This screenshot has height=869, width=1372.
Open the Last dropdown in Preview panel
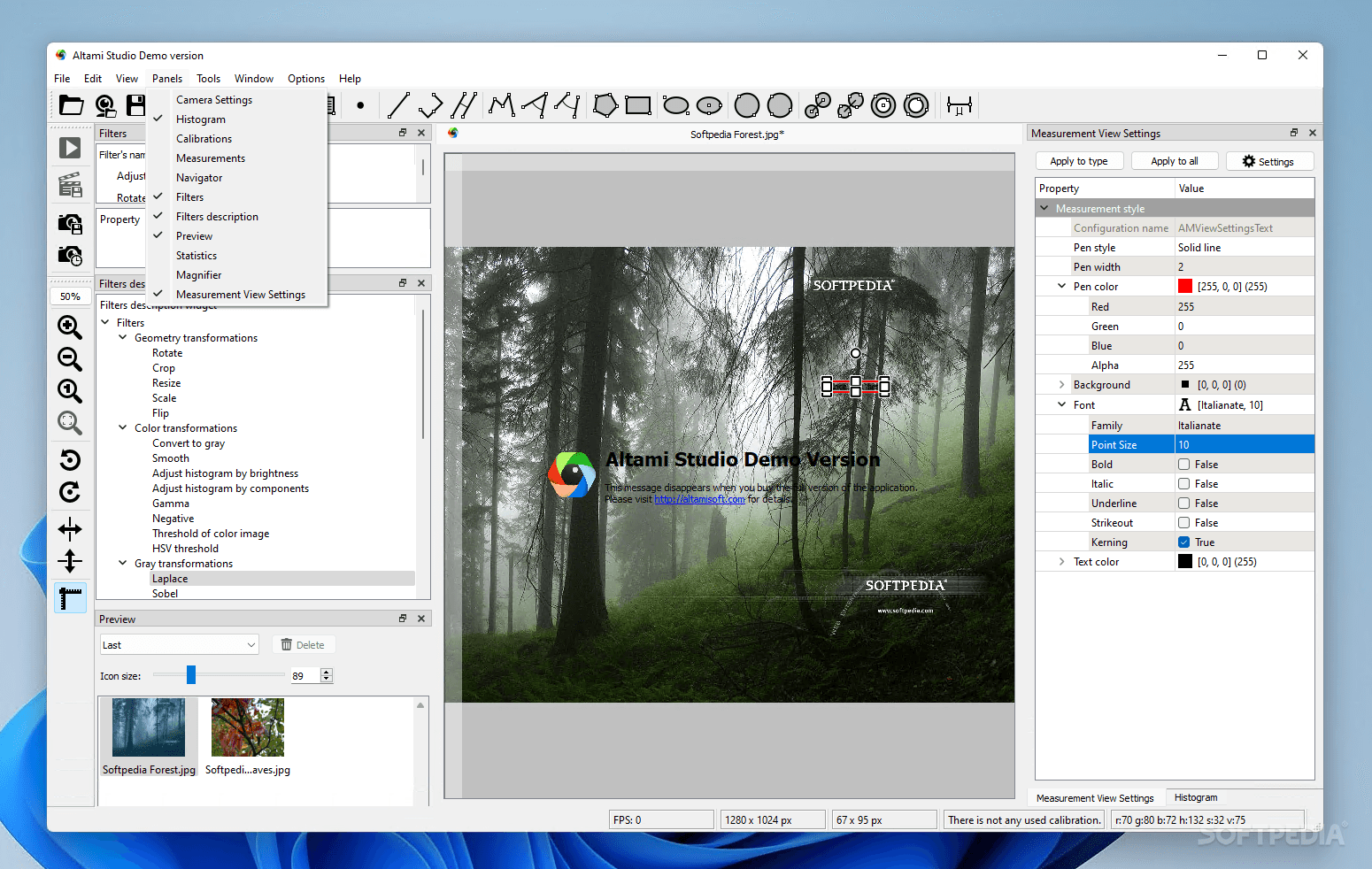[x=179, y=645]
